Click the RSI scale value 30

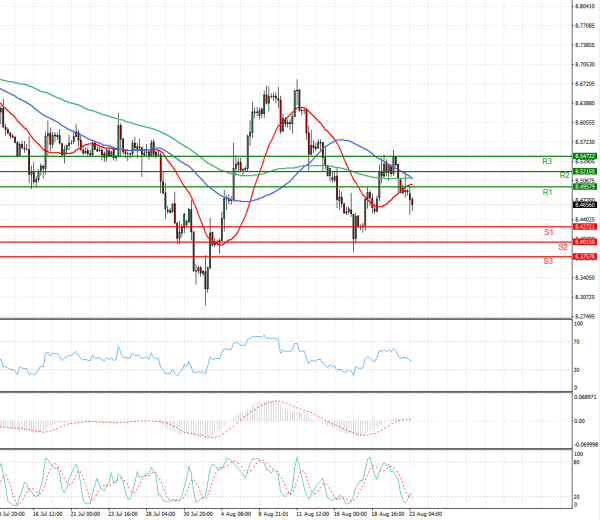pyautogui.click(x=577, y=370)
